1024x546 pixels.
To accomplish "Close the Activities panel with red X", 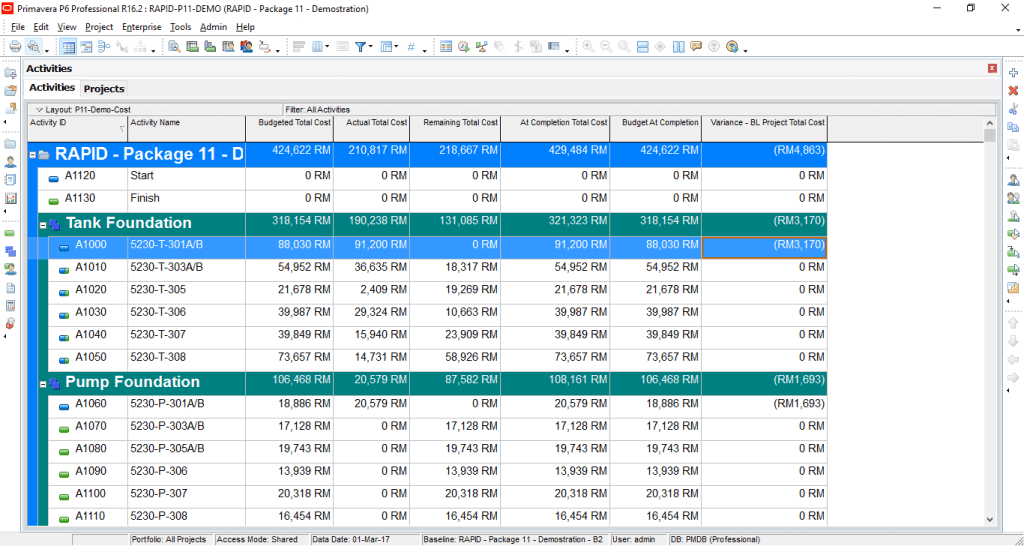I will point(993,69).
